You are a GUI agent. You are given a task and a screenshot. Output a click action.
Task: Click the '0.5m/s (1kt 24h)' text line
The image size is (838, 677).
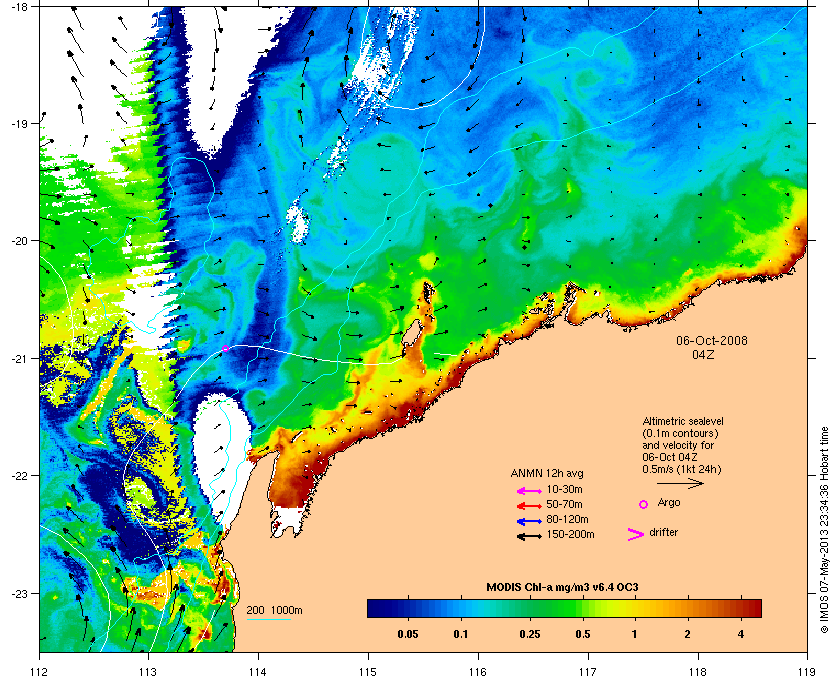point(682,470)
